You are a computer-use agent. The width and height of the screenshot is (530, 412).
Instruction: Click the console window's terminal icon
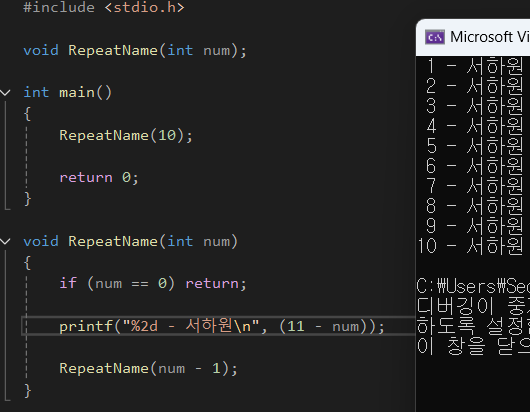point(435,37)
